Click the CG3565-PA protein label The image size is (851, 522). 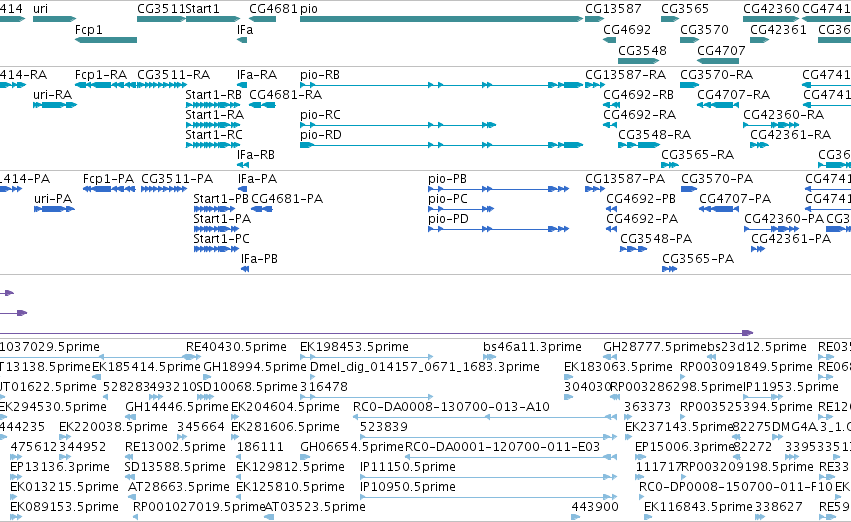coord(698,259)
